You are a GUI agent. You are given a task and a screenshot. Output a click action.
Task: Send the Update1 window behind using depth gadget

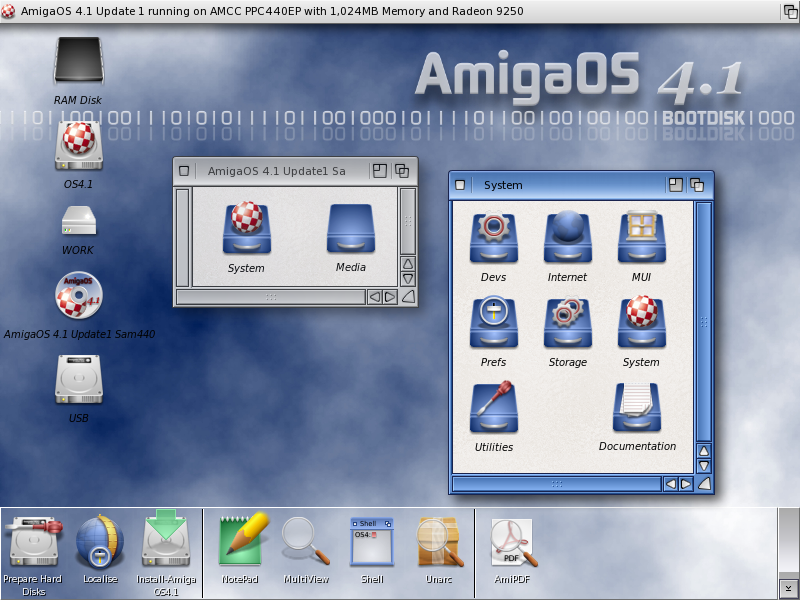pos(403,171)
